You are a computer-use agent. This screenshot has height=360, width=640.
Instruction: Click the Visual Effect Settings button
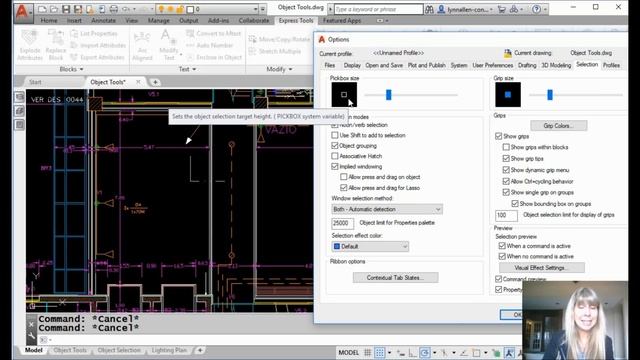(x=541, y=268)
